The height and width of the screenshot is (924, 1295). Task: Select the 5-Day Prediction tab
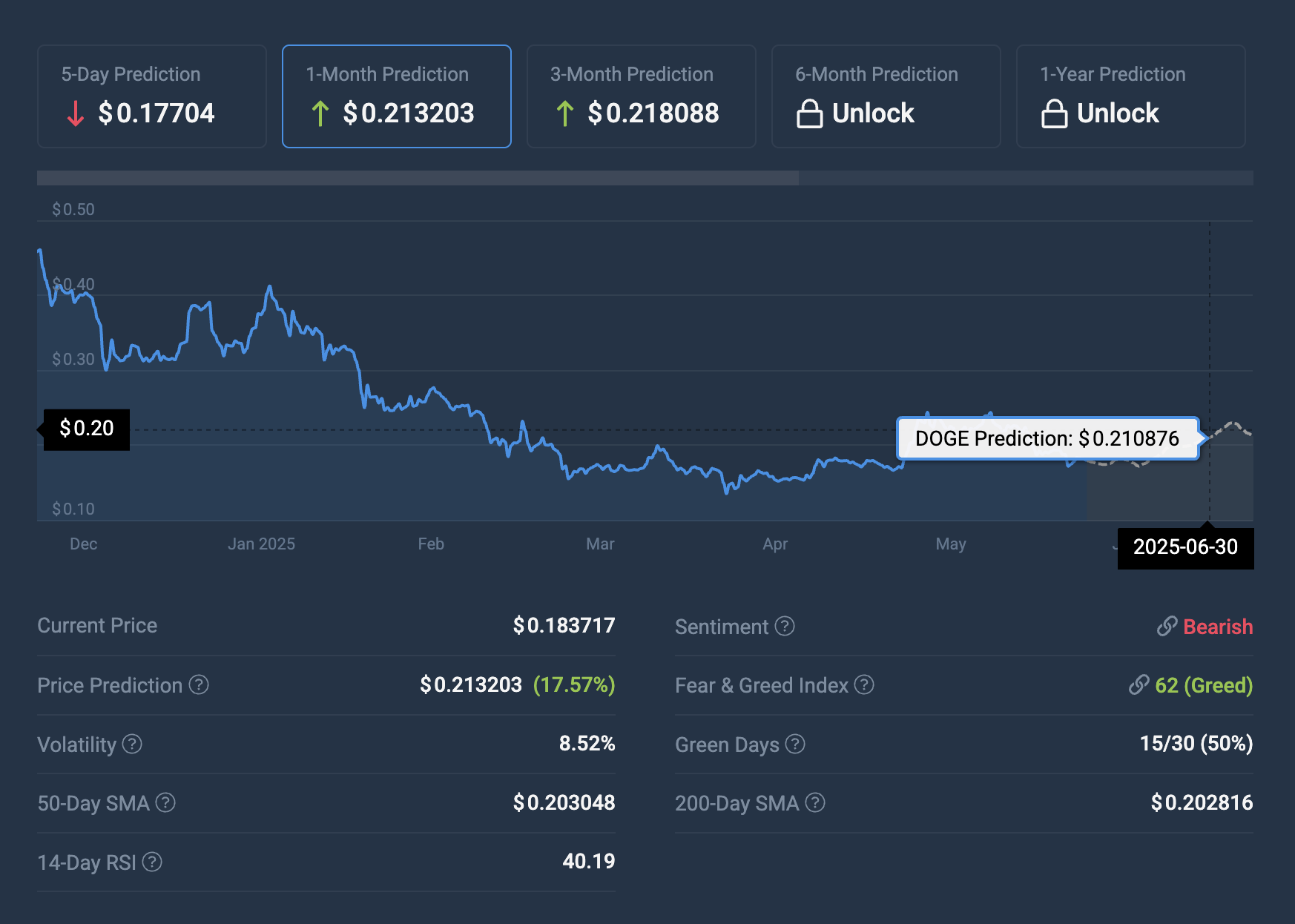pyautogui.click(x=152, y=96)
